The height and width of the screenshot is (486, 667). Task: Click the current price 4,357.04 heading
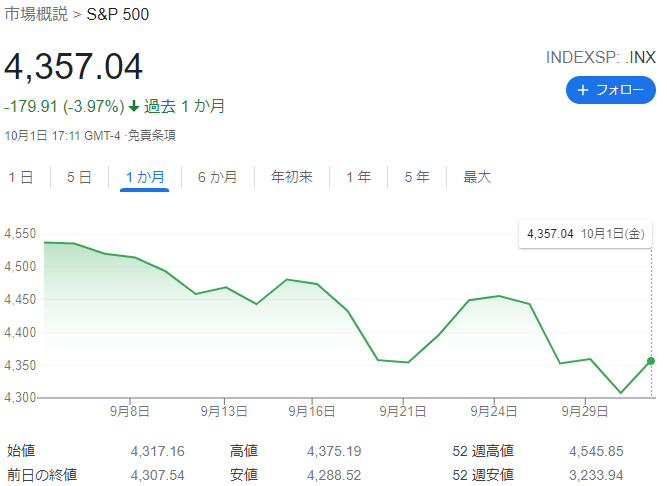74,66
